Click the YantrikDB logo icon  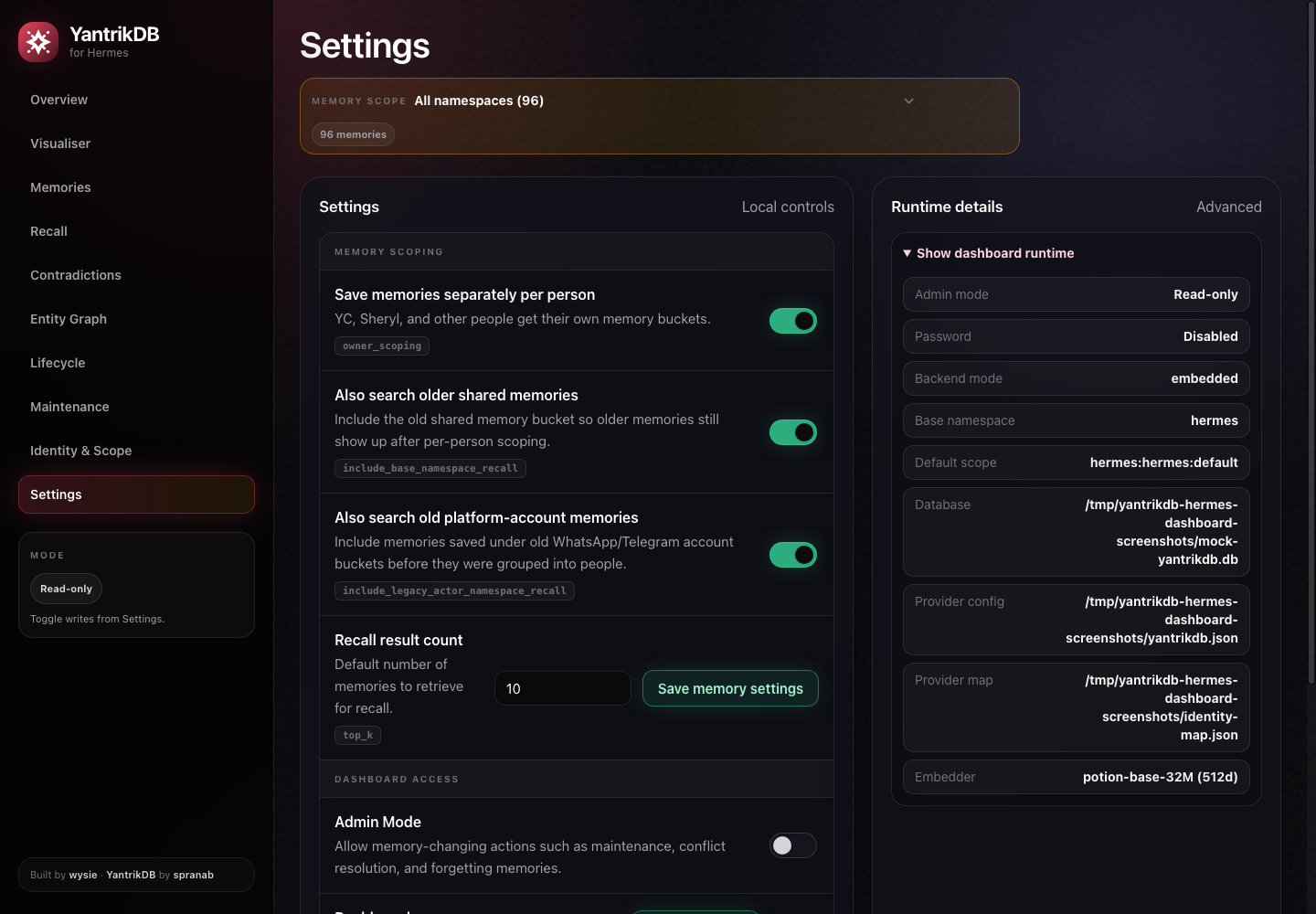(x=38, y=42)
